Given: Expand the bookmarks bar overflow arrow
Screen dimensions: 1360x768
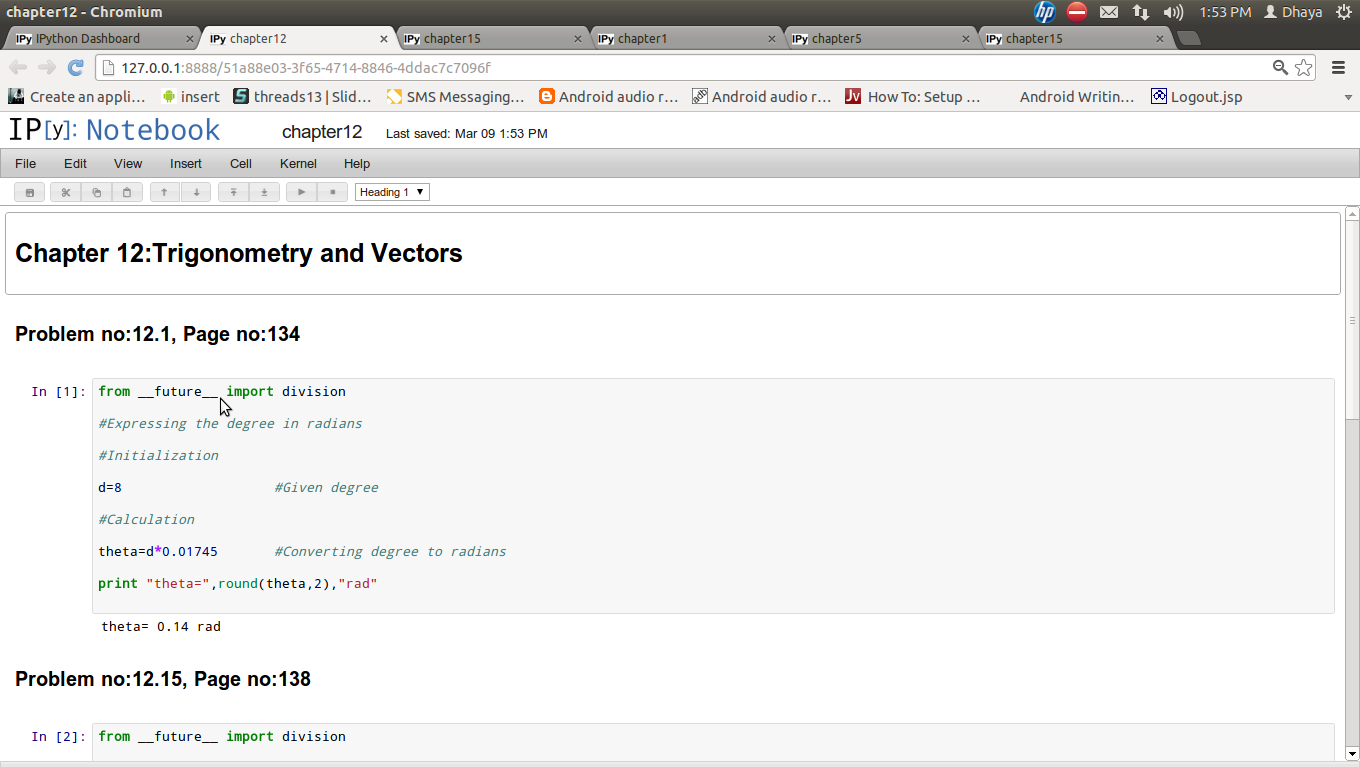Looking at the screenshot, I should click(1348, 97).
